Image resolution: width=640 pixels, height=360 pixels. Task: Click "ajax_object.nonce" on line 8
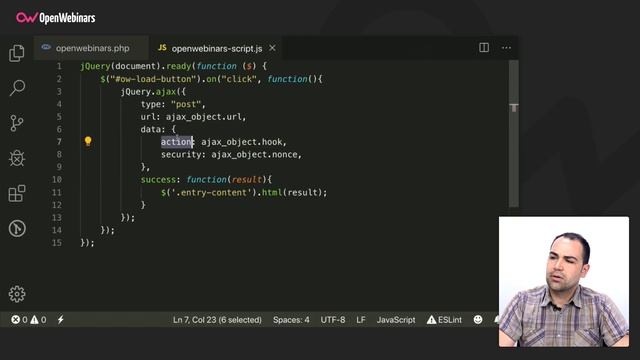(254, 155)
